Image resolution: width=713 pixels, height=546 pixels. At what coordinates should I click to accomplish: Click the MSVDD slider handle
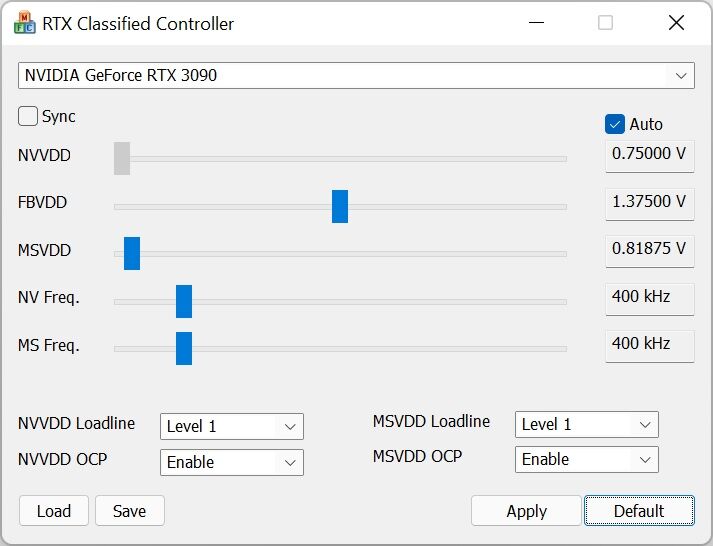point(132,253)
